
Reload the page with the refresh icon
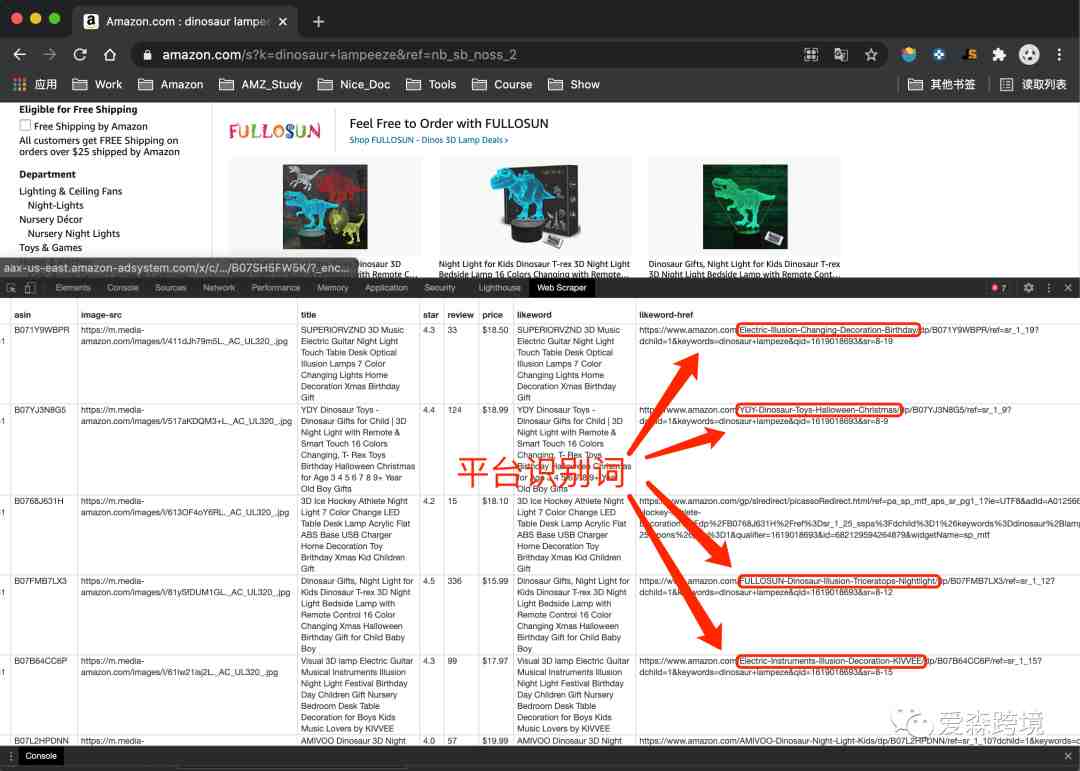(x=80, y=54)
